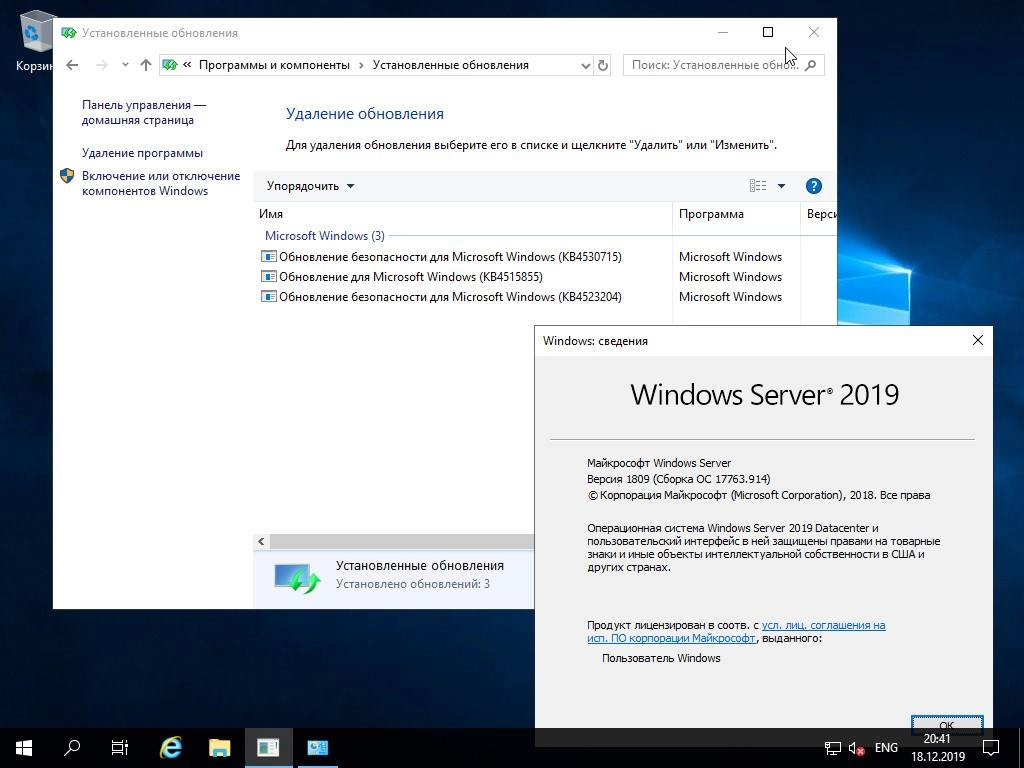Click installed updates details pane icon
The width and height of the screenshot is (1024, 768).
297,577
